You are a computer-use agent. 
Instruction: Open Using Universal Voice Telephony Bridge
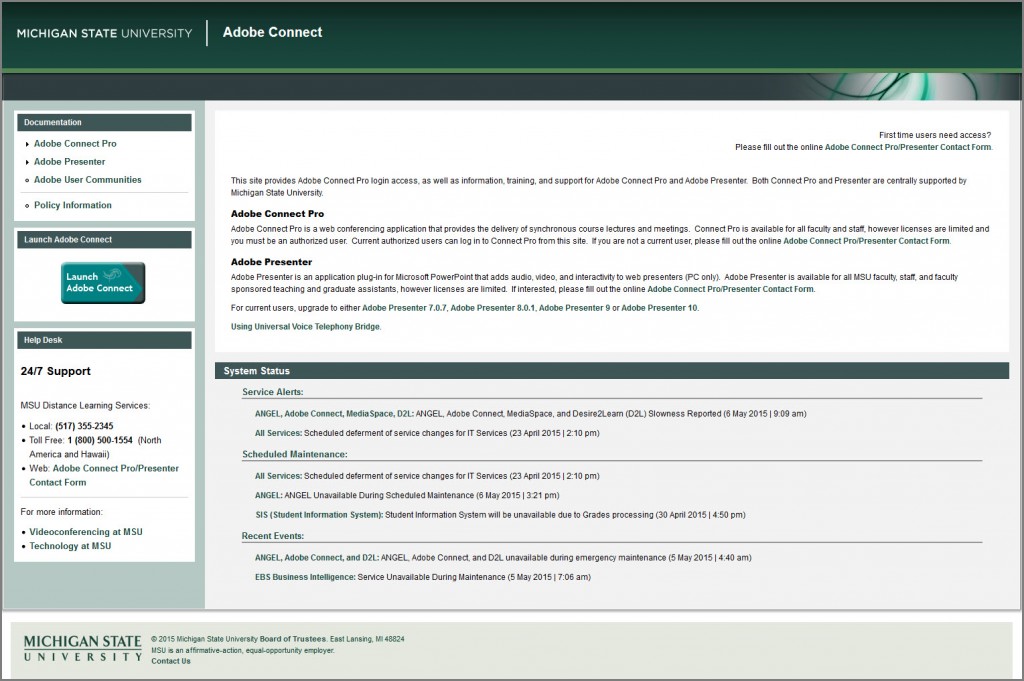pos(305,326)
